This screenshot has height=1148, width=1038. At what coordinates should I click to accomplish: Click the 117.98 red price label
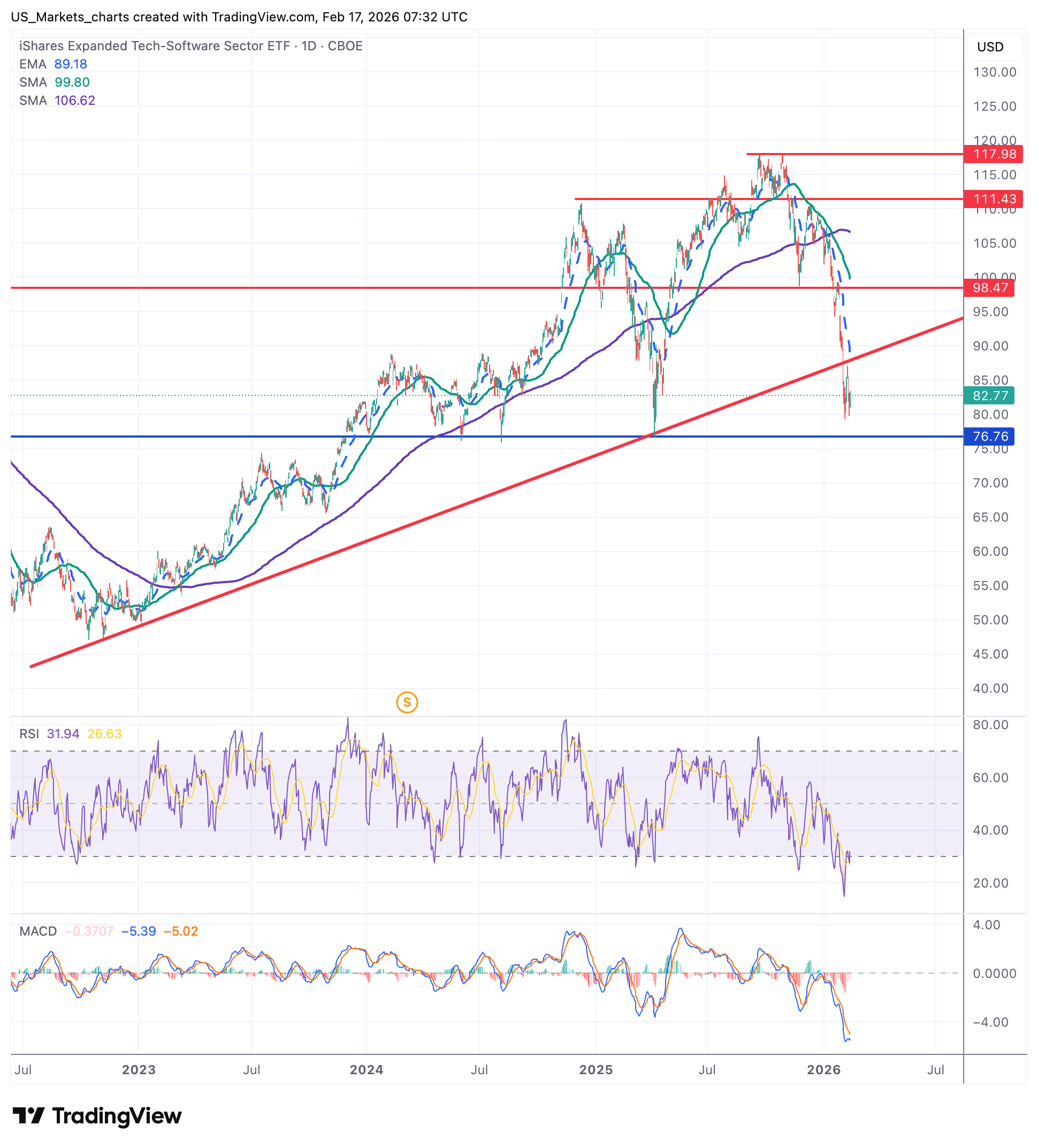(x=994, y=154)
